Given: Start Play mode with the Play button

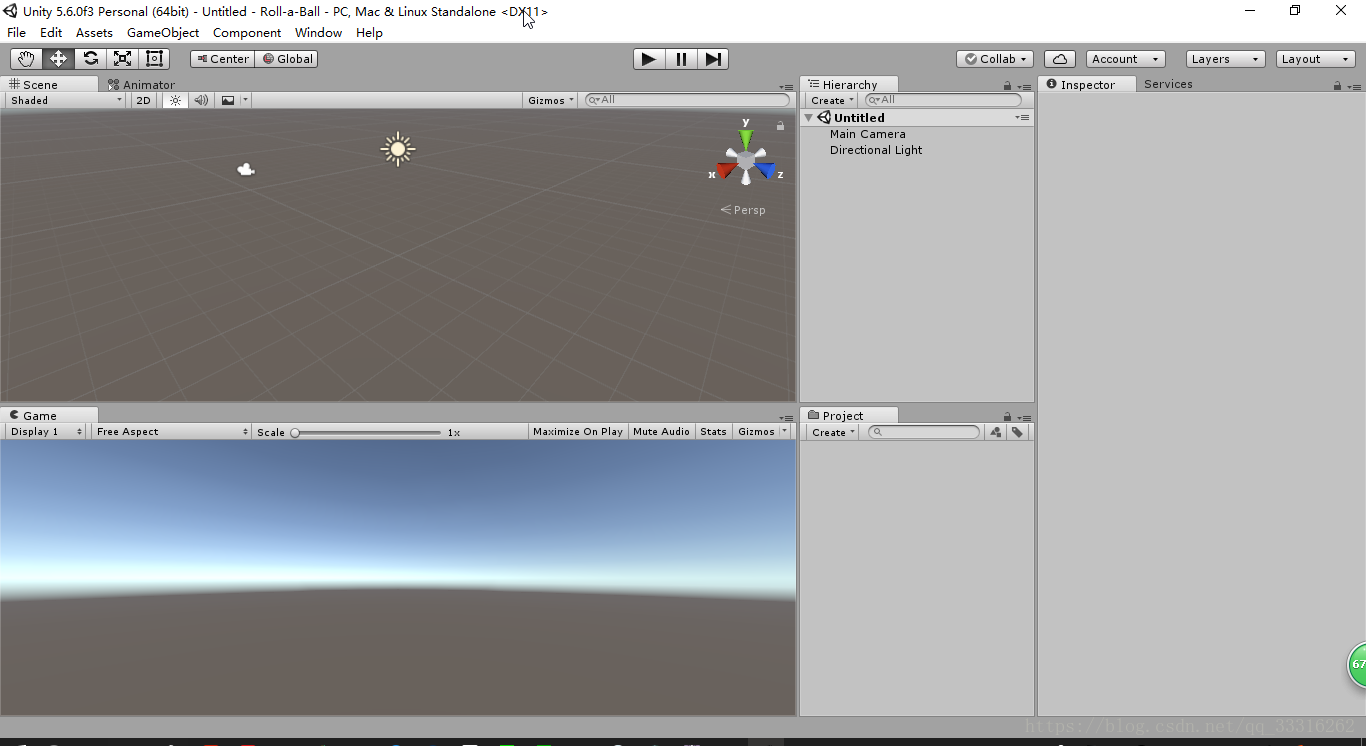Looking at the screenshot, I should click(x=649, y=59).
